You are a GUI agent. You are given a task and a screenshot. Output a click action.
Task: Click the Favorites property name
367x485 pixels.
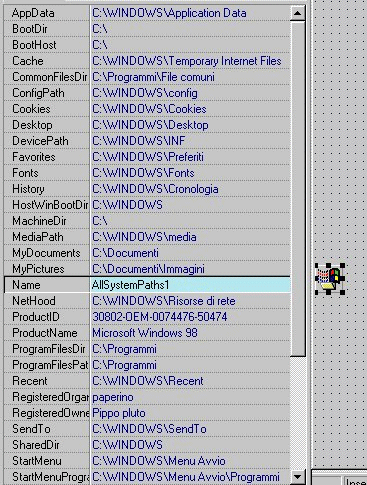point(34,157)
